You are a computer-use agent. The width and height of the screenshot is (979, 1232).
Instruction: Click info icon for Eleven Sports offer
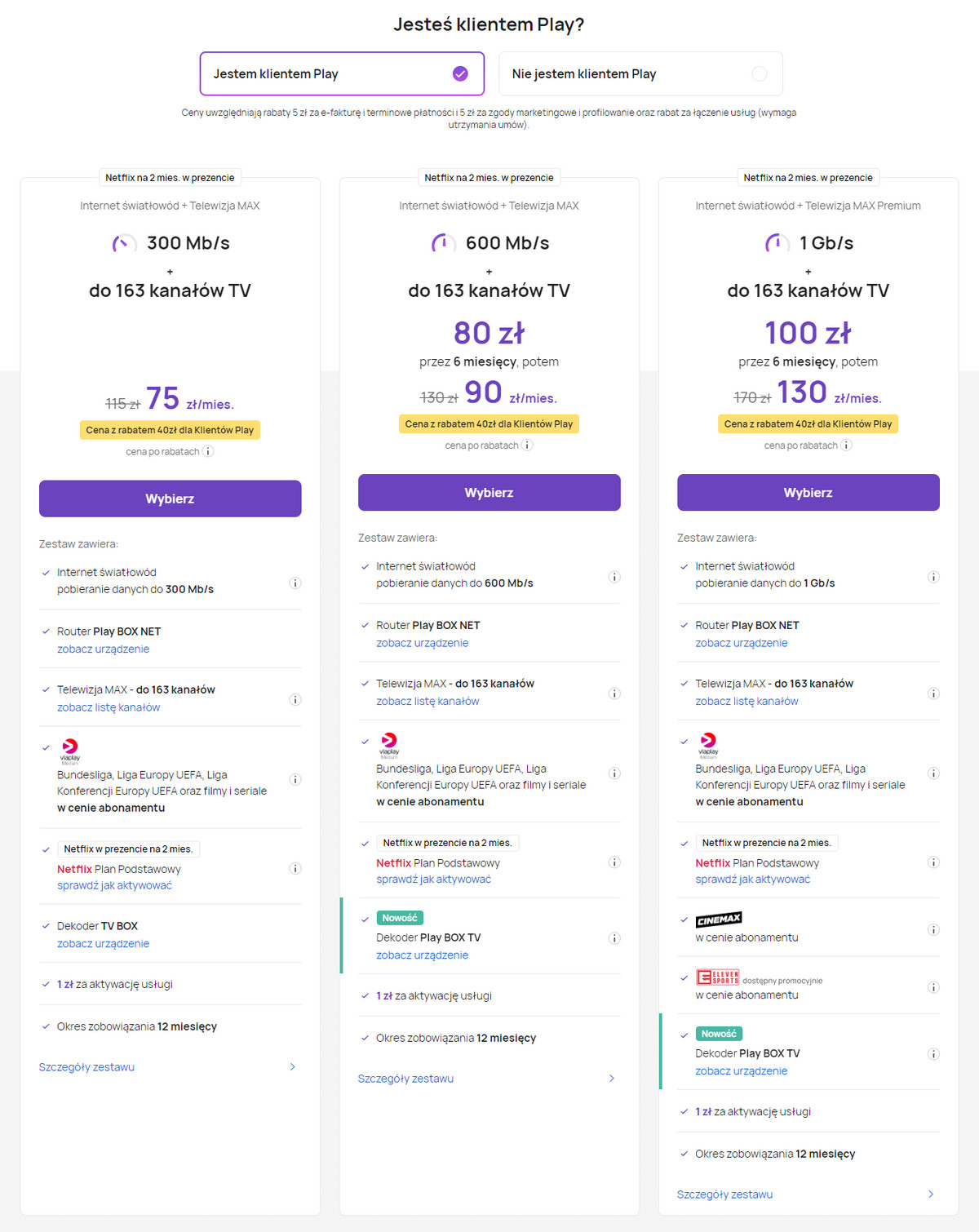tap(933, 987)
